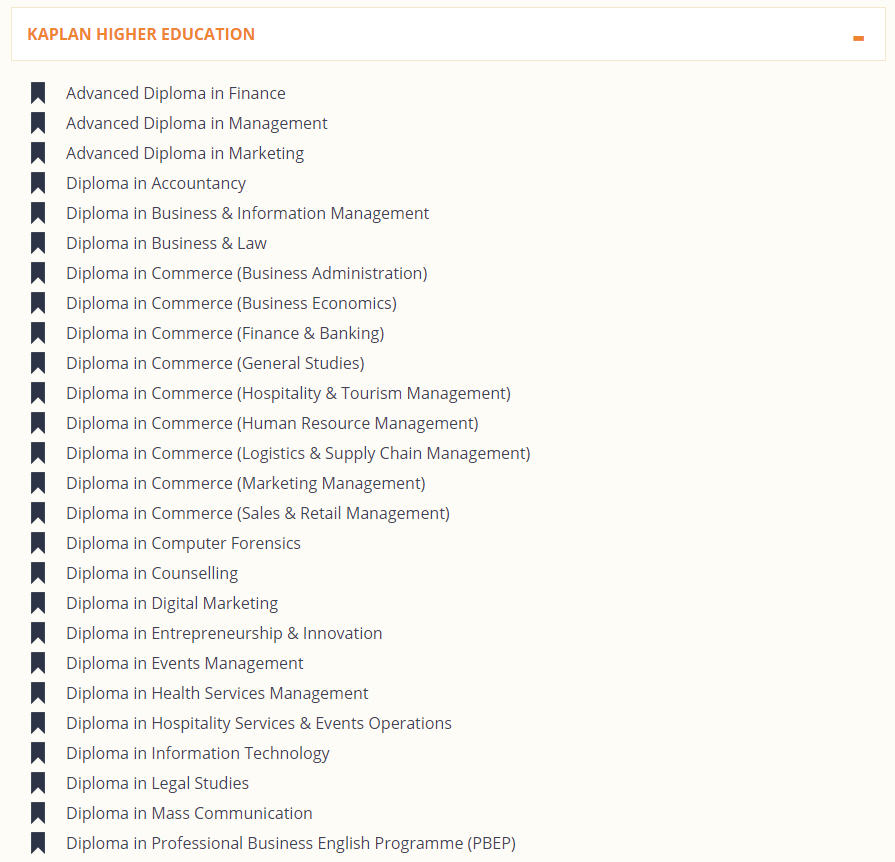Select the text 'Advanced Diploma in Marketing'
Screen dimensions: 895x862
tap(185, 153)
